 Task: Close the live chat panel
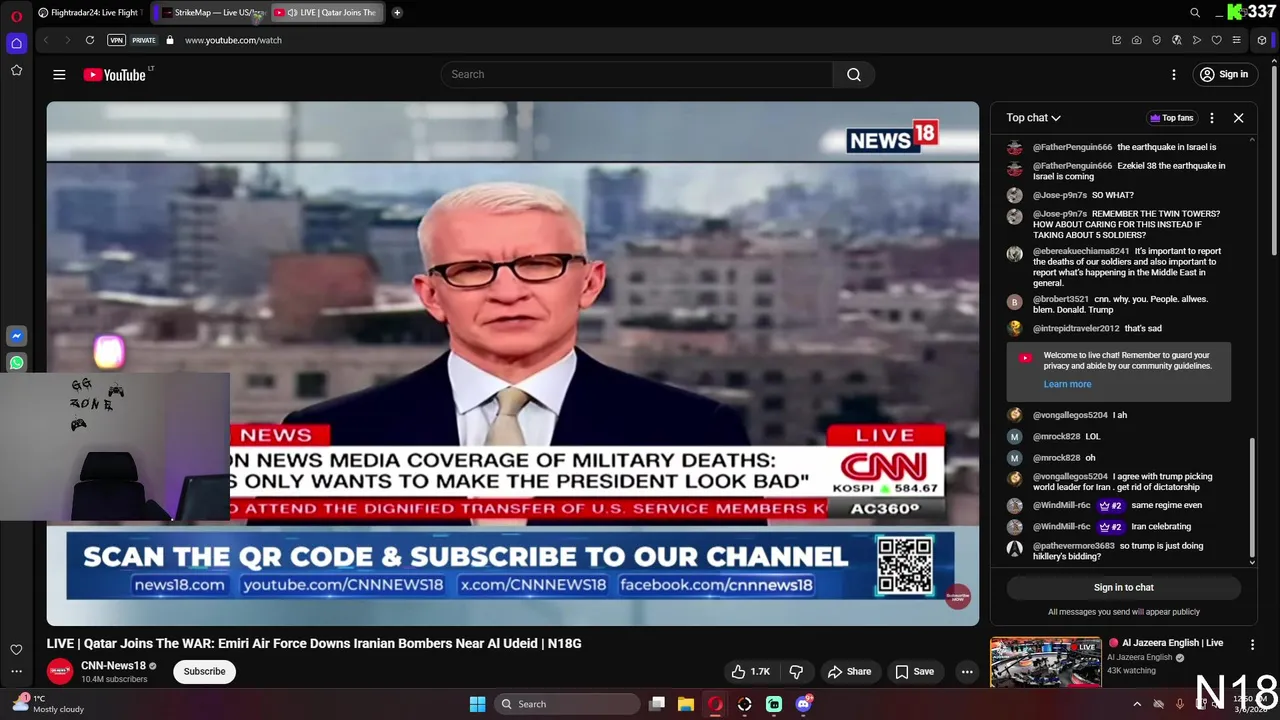(1238, 118)
